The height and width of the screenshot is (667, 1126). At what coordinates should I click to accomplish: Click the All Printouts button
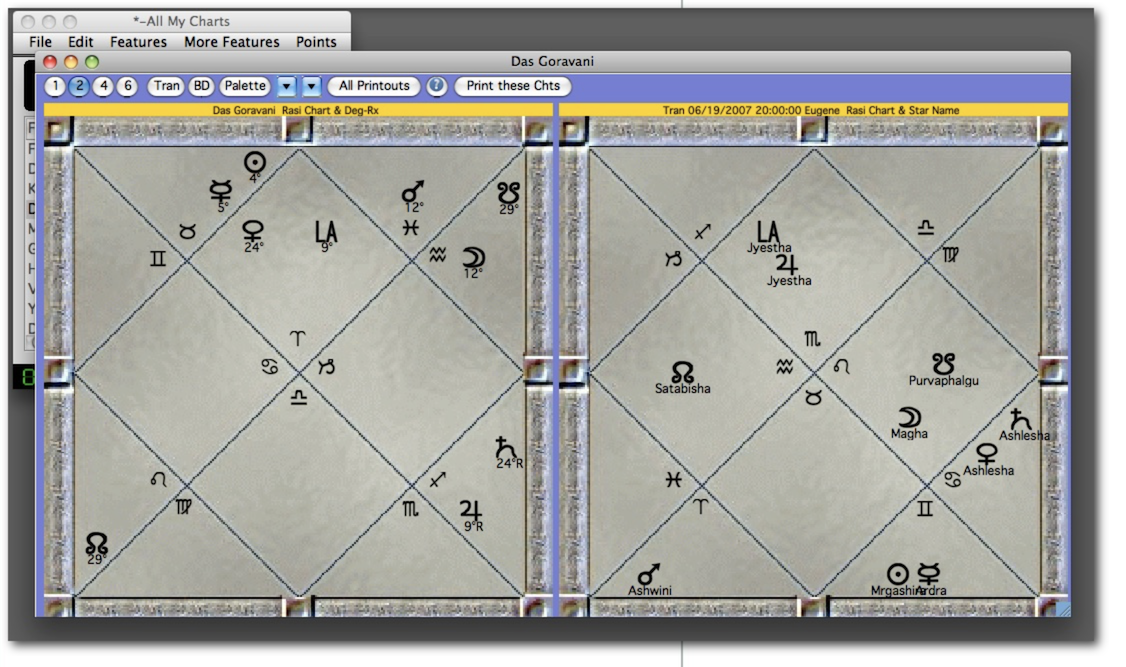(x=374, y=86)
